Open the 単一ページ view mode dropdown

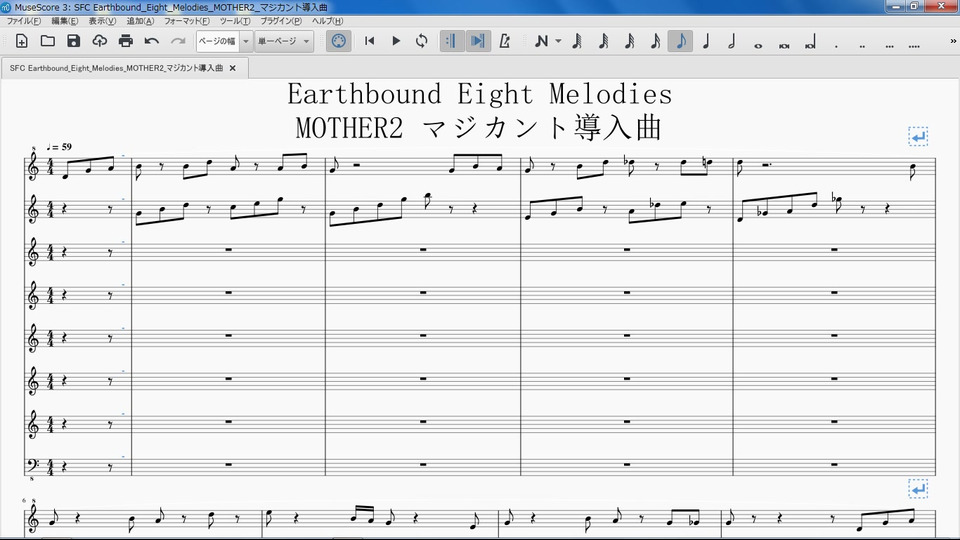coord(283,41)
